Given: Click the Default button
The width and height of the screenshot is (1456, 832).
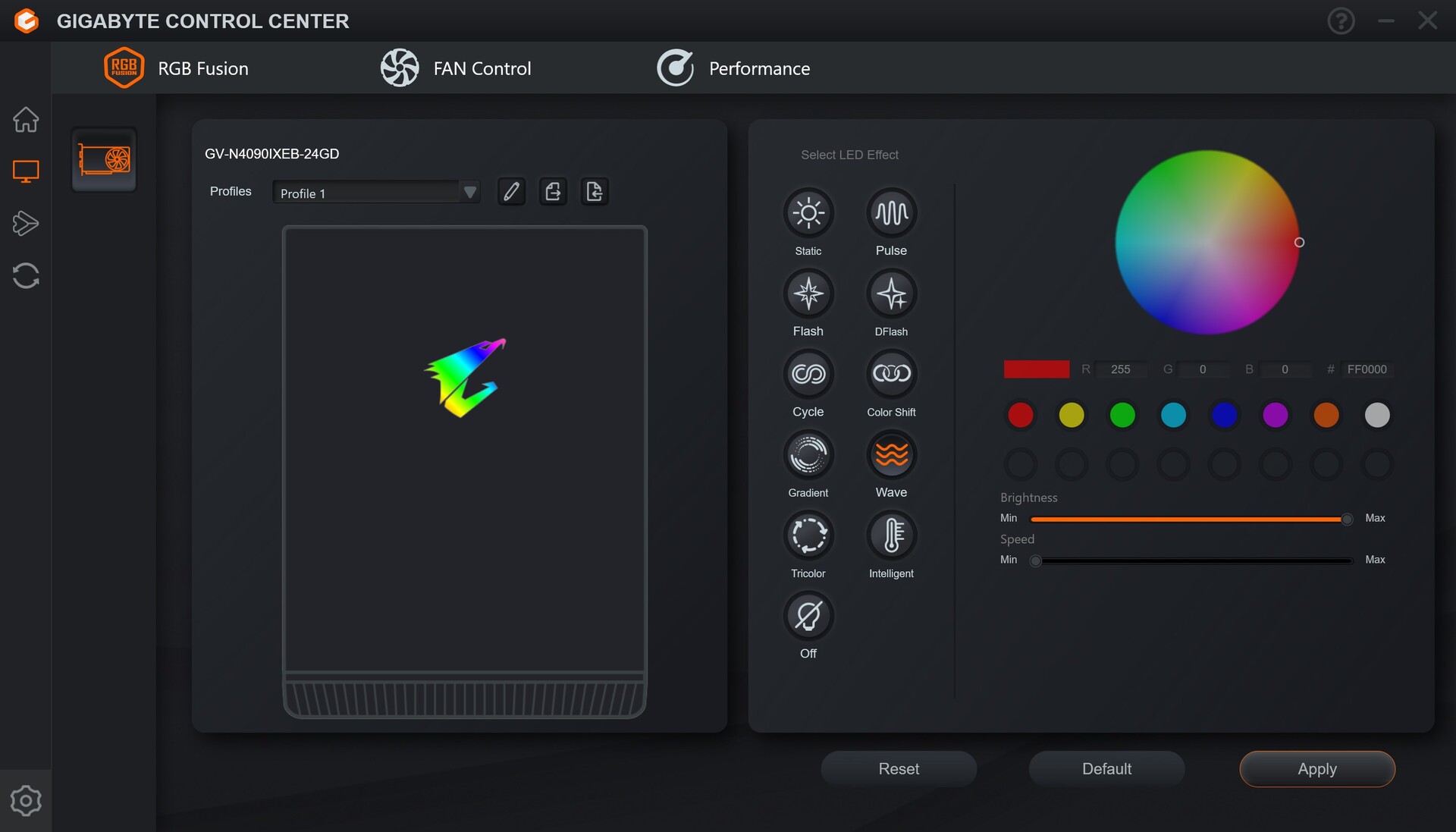Looking at the screenshot, I should [1106, 769].
